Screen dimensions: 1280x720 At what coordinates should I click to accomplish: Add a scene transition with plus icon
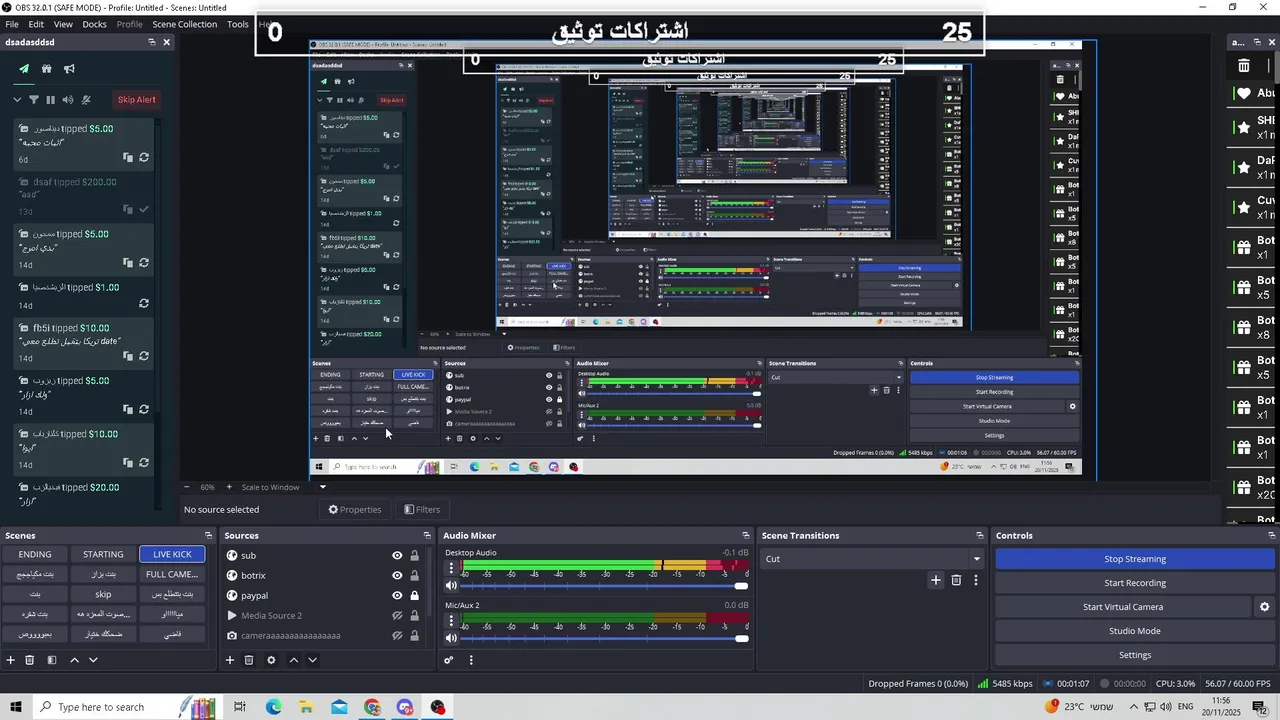936,580
